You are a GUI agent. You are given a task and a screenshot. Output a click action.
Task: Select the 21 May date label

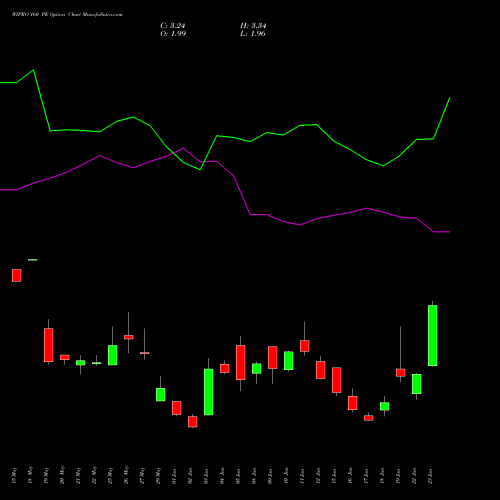78,475
